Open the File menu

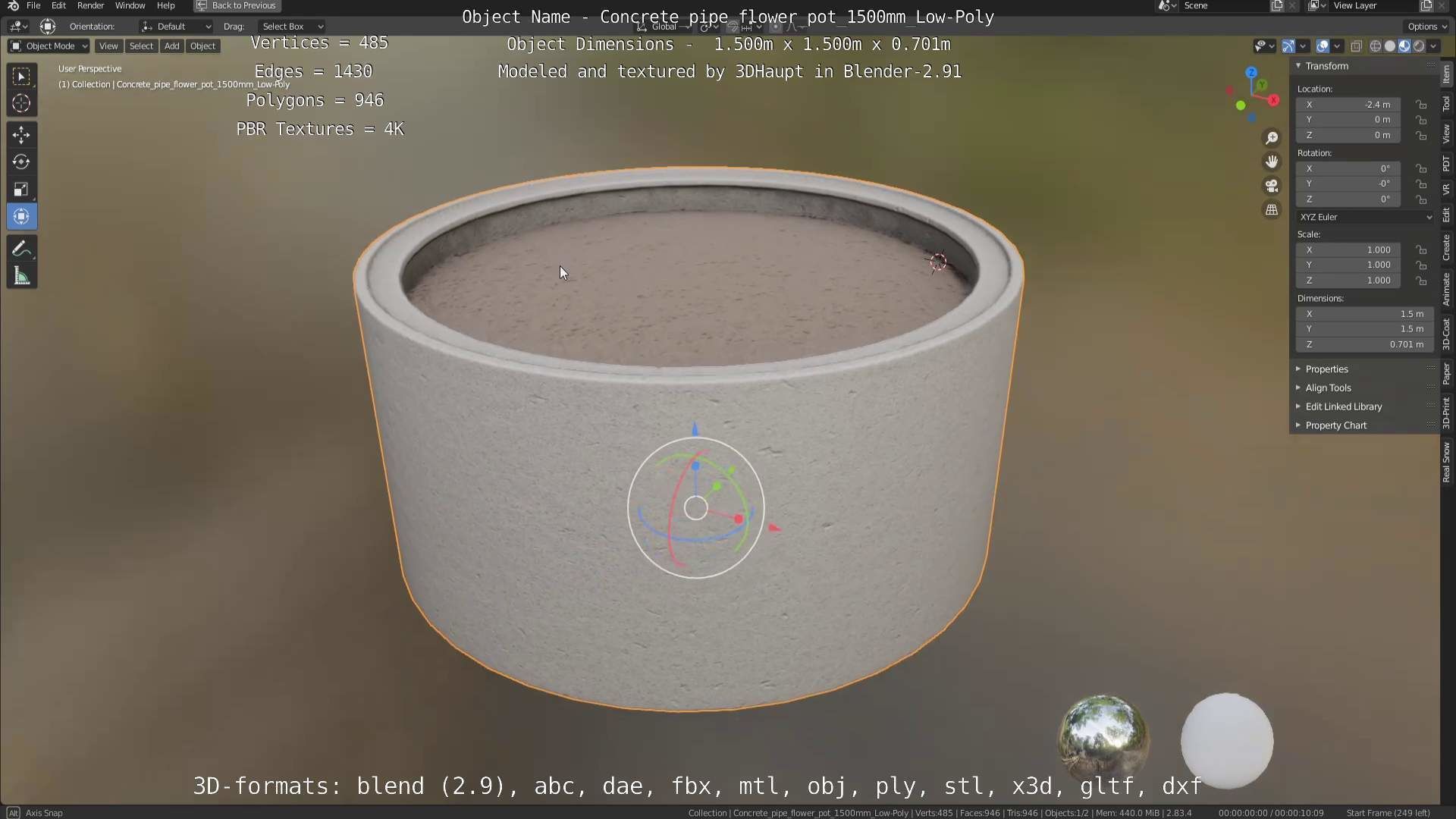[x=33, y=5]
